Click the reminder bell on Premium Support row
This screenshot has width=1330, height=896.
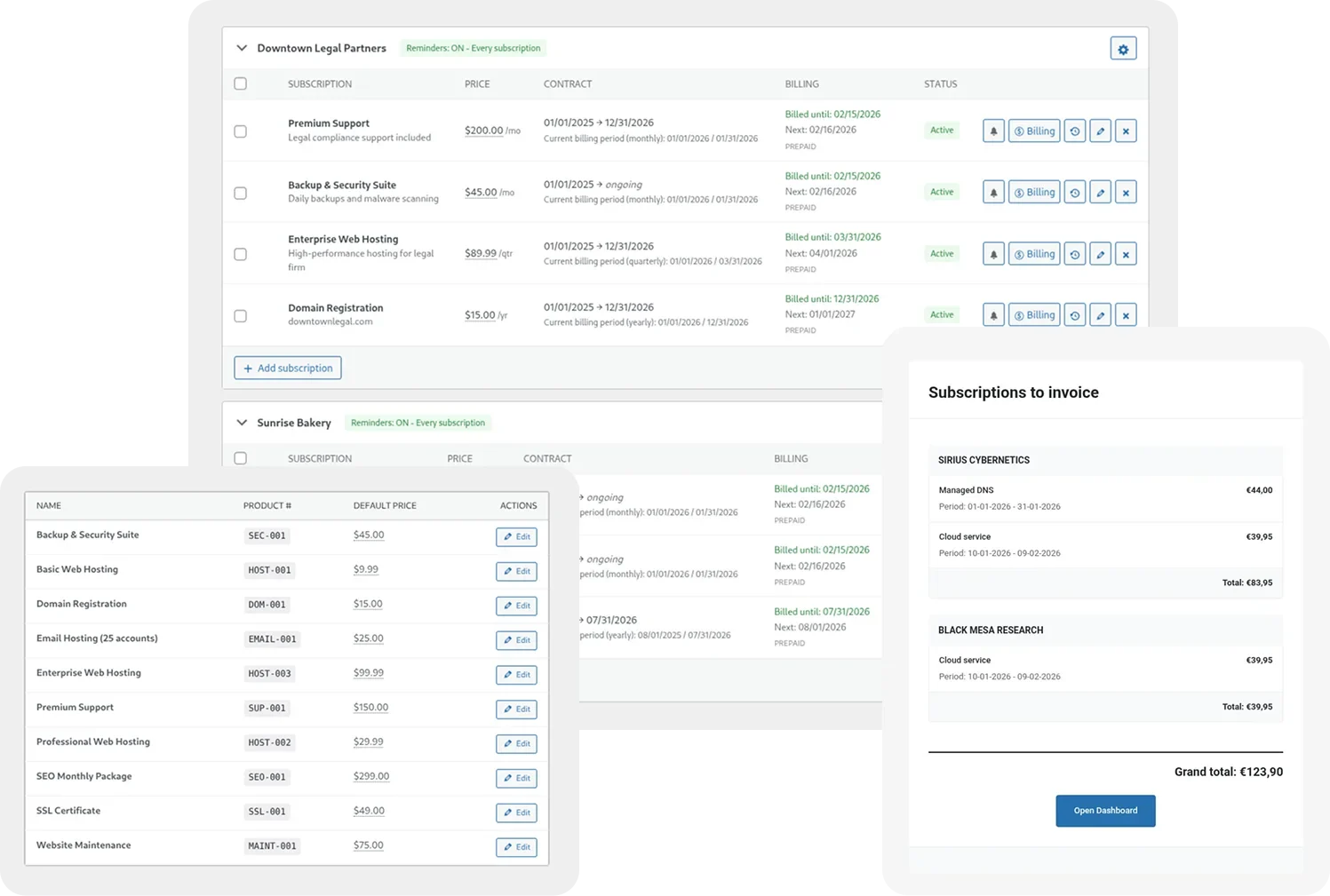[x=992, y=131]
